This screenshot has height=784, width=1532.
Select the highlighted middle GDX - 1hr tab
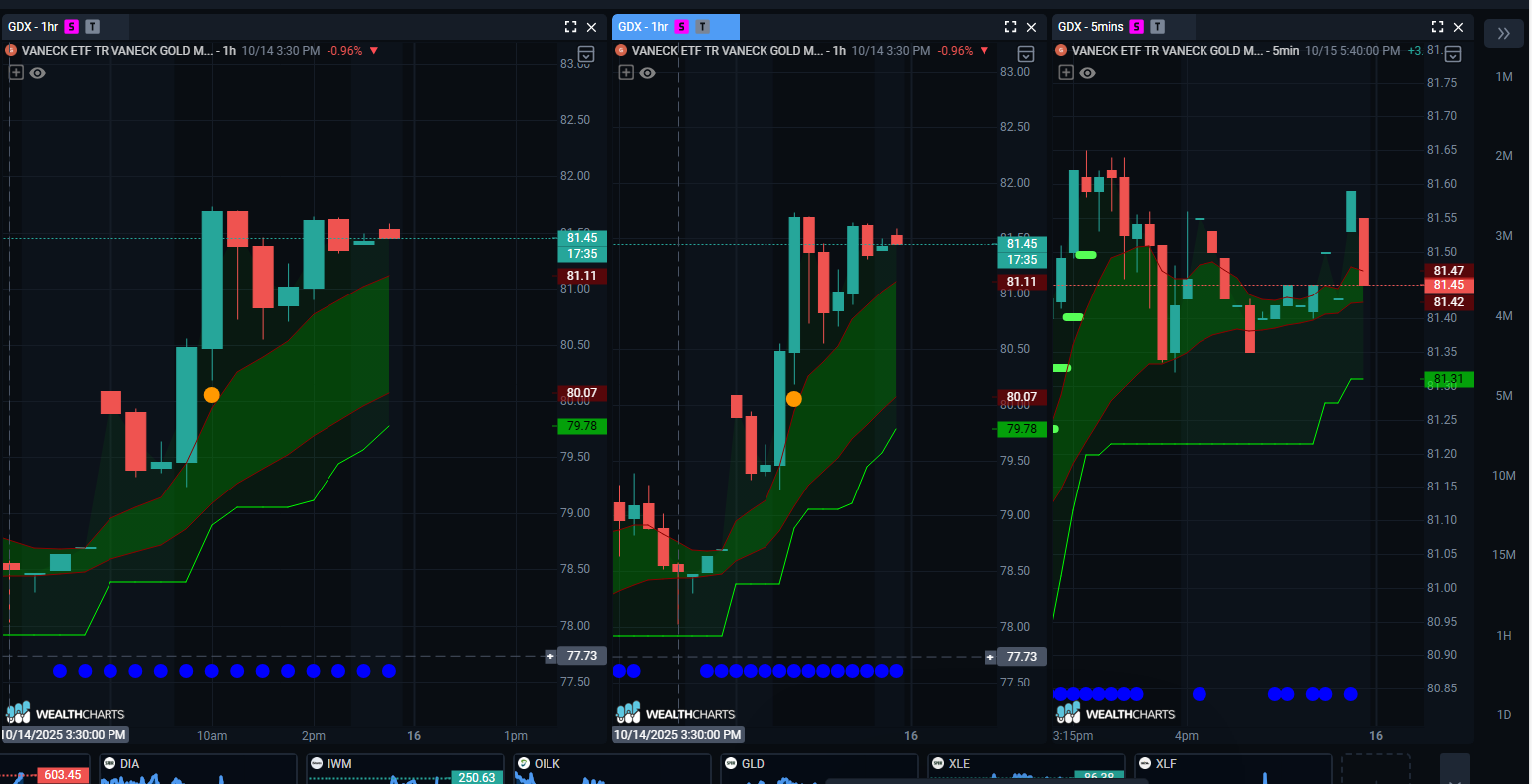coord(643,27)
